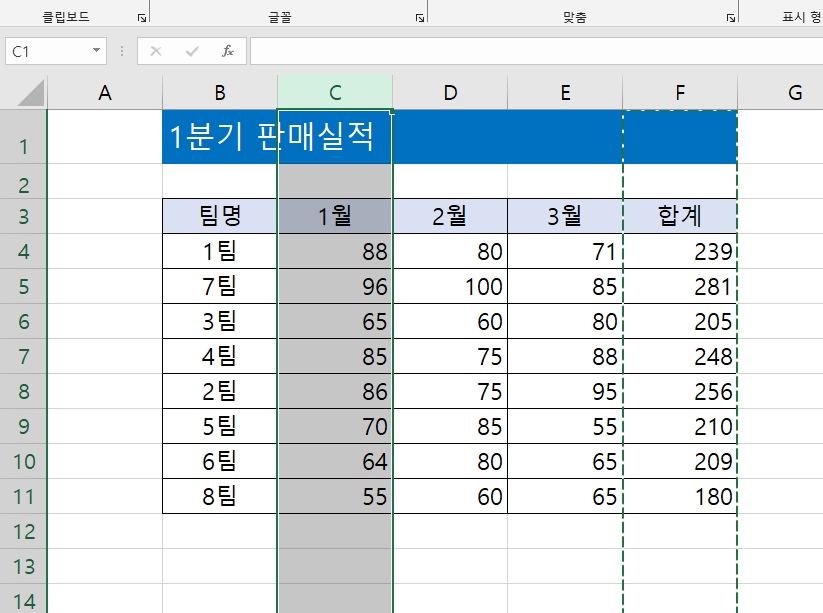Click the total 256 cell
Screen dimensions: 823x613
click(x=680, y=392)
